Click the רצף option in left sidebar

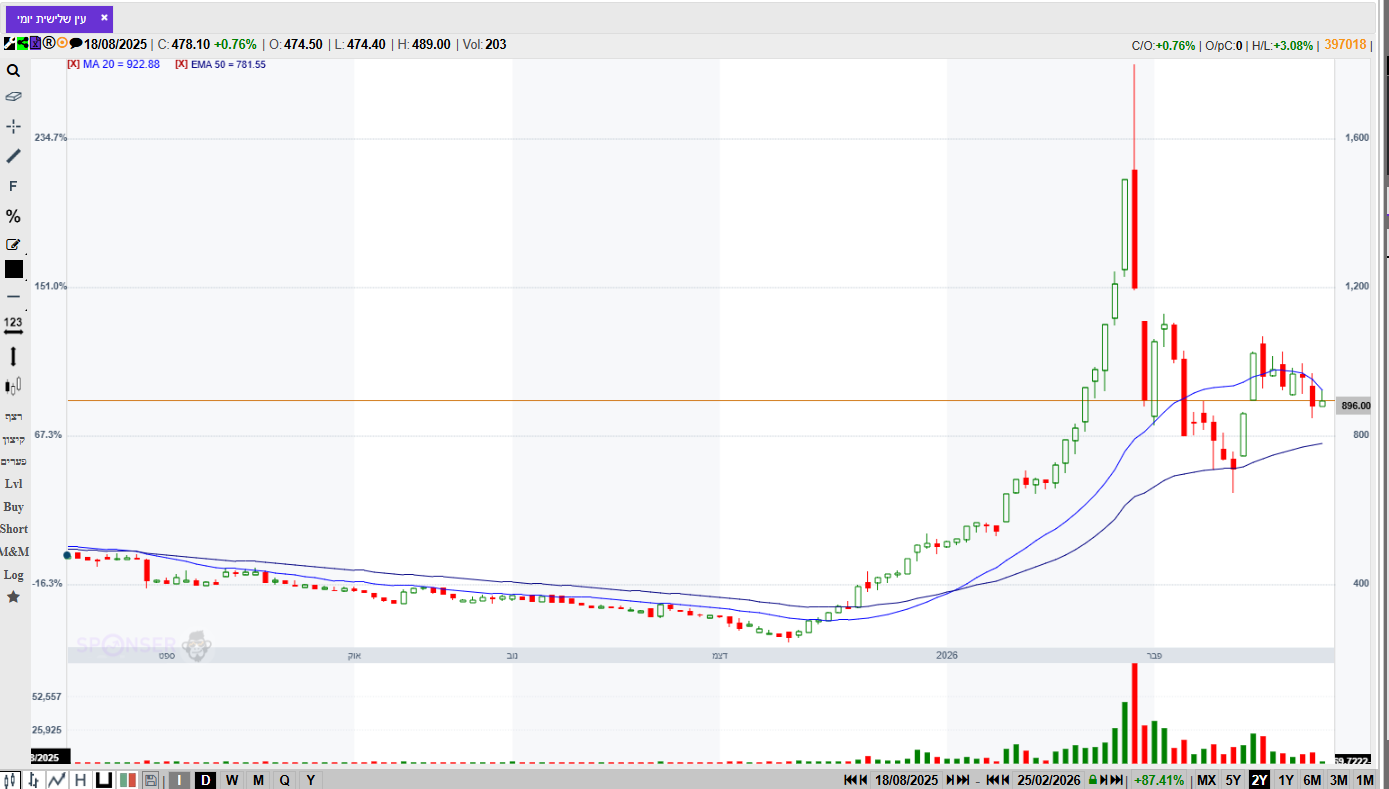point(13,416)
